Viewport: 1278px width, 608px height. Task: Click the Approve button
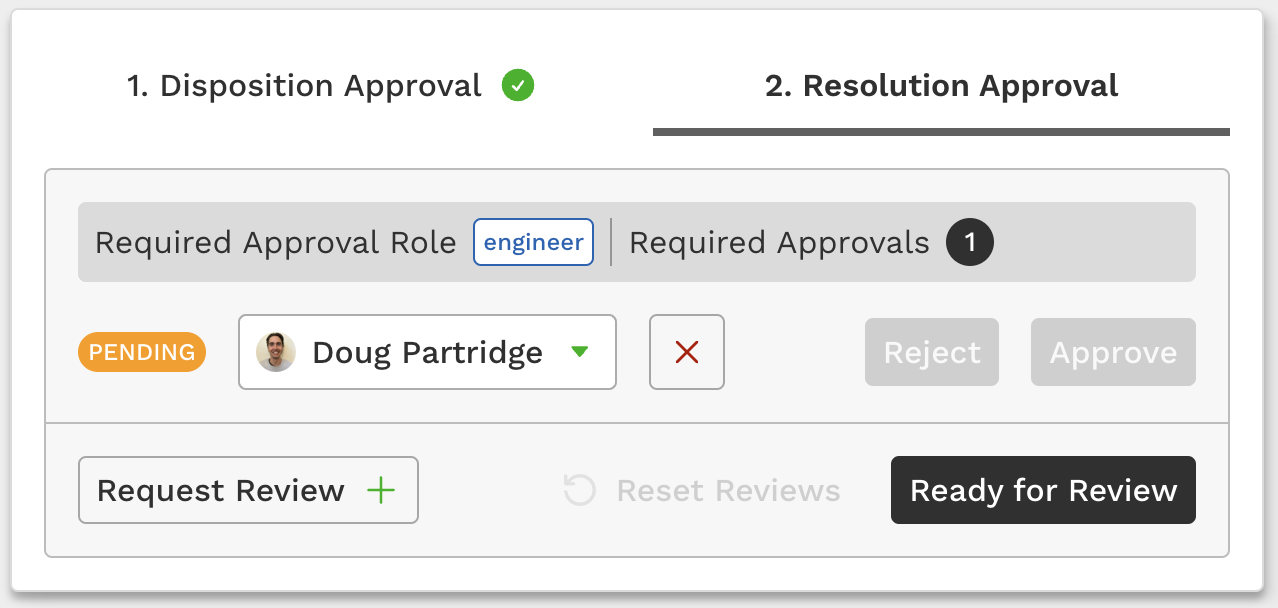pos(1113,352)
